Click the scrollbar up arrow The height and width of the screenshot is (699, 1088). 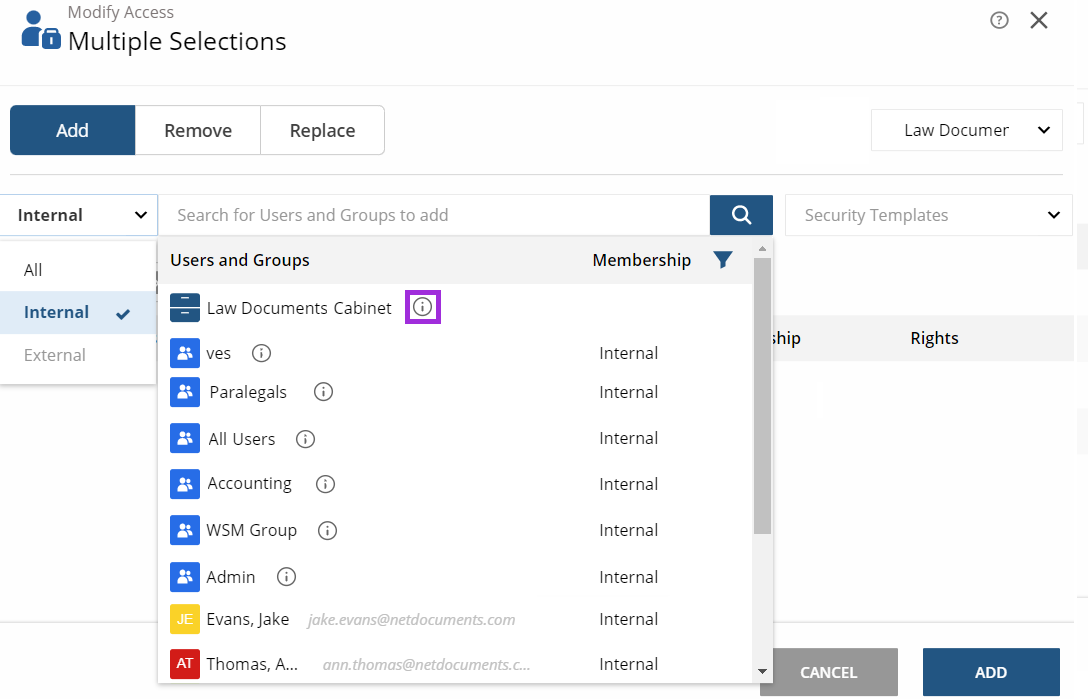tap(763, 249)
